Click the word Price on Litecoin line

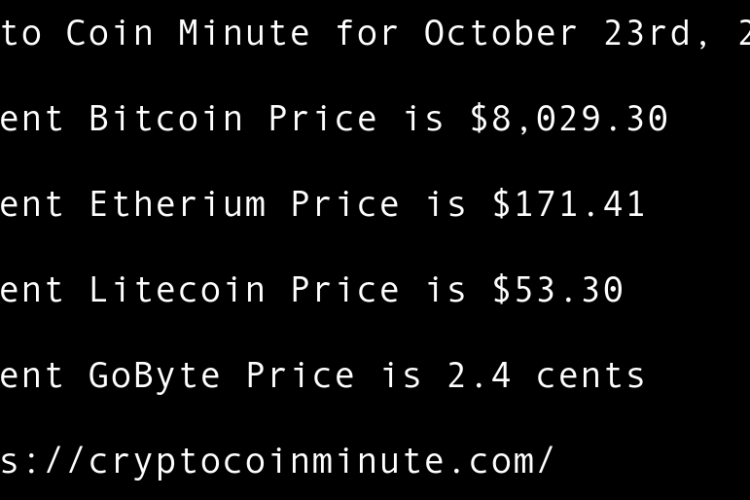(344, 290)
